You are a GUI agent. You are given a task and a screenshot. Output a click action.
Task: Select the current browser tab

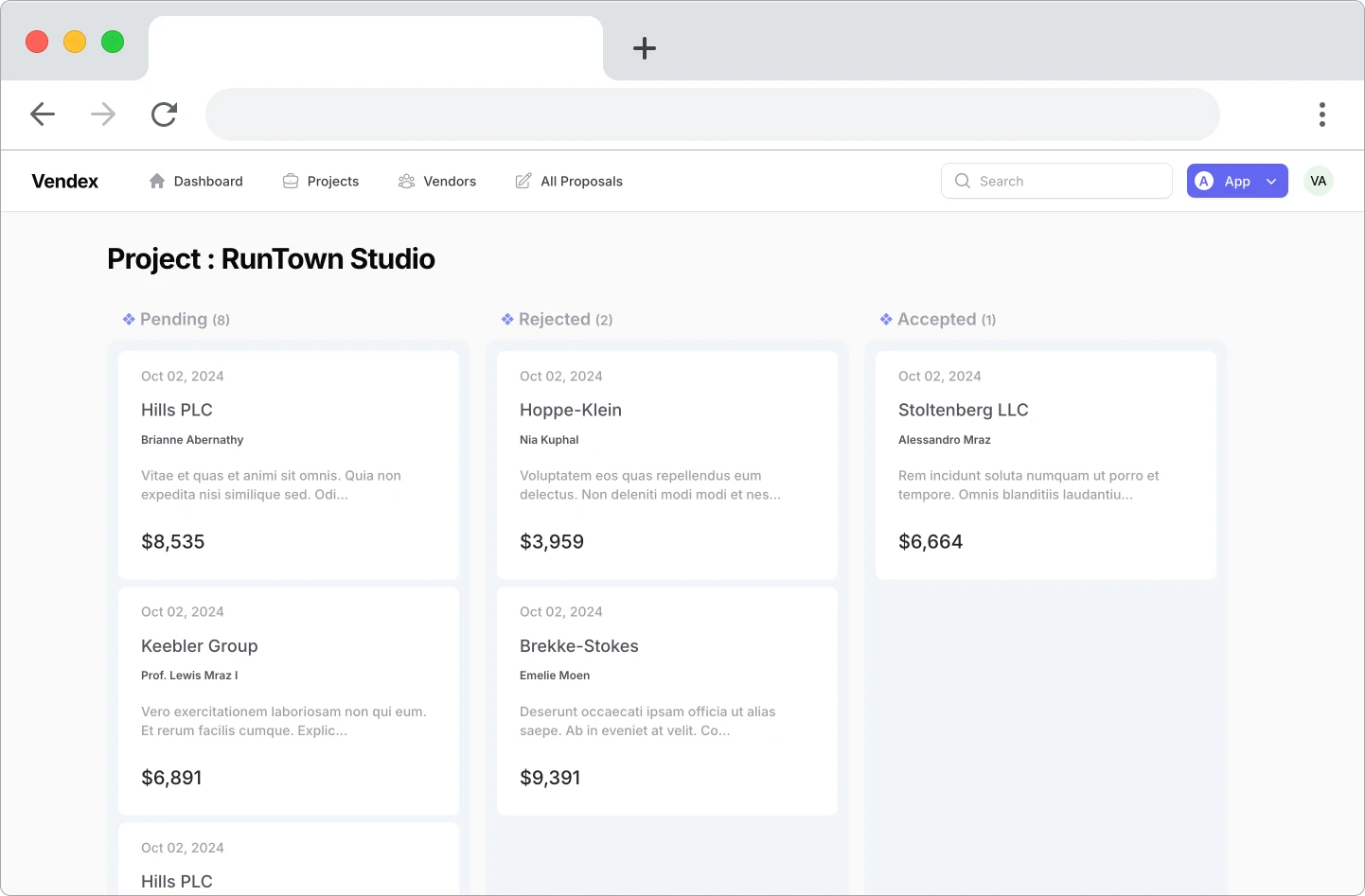point(376,48)
